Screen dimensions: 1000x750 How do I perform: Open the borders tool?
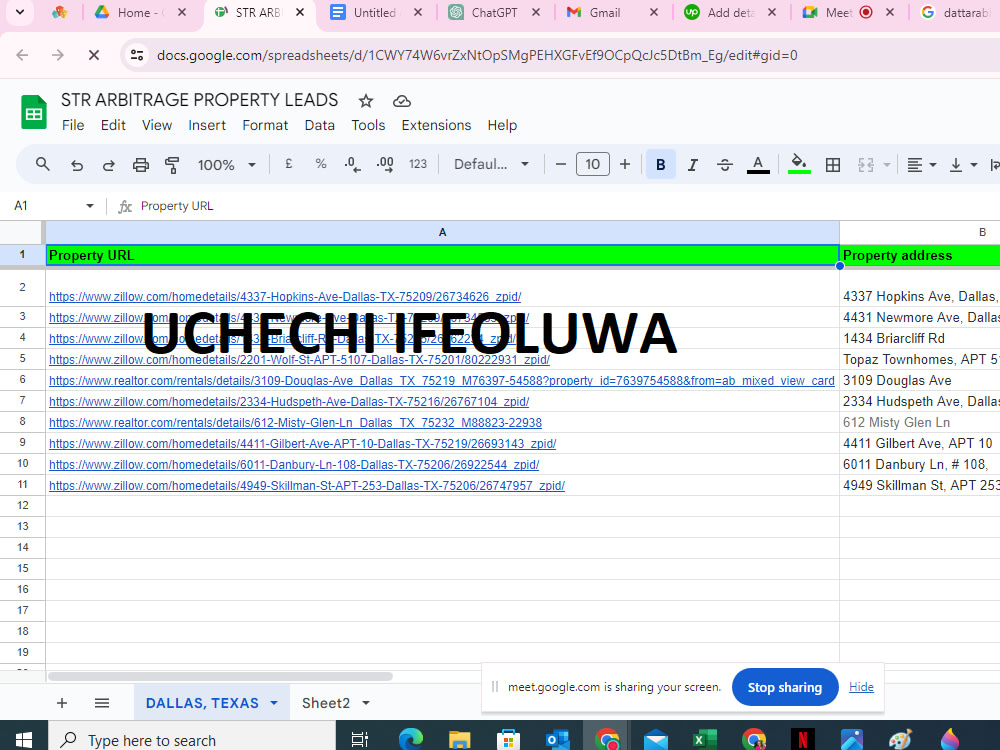833,165
